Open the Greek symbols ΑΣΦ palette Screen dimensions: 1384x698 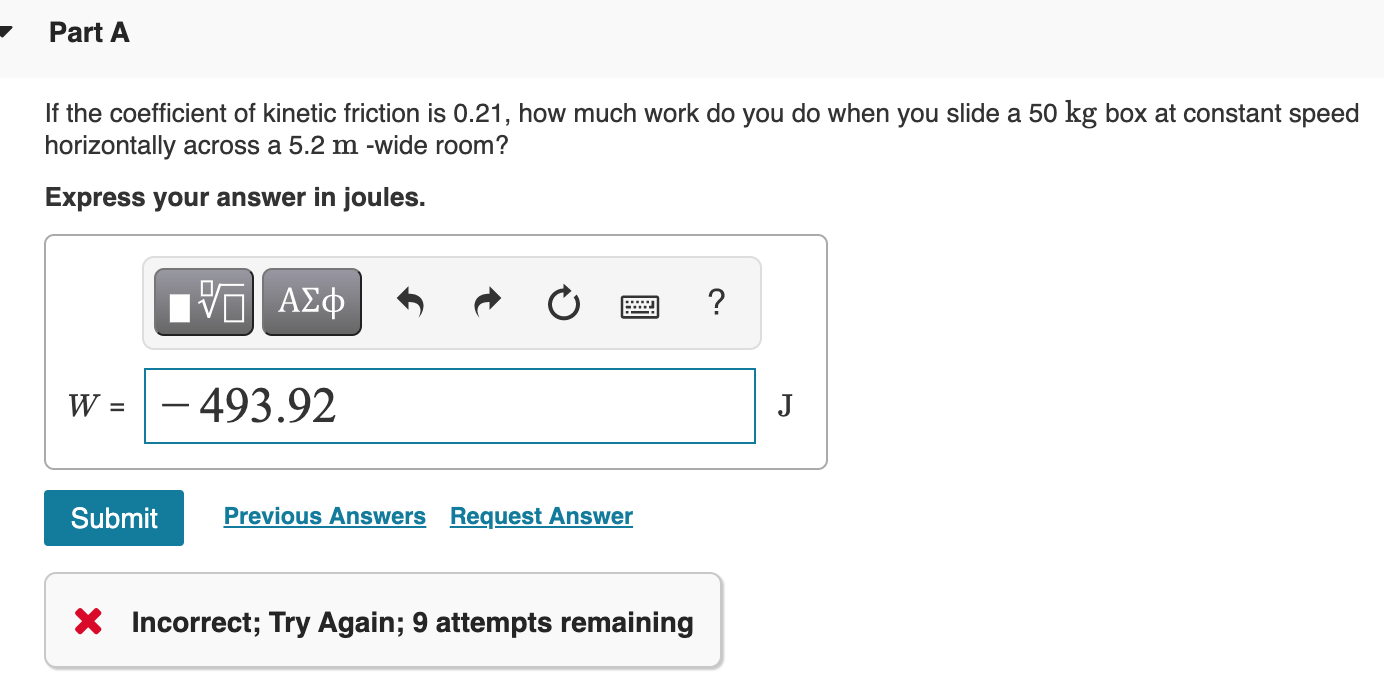tap(312, 301)
